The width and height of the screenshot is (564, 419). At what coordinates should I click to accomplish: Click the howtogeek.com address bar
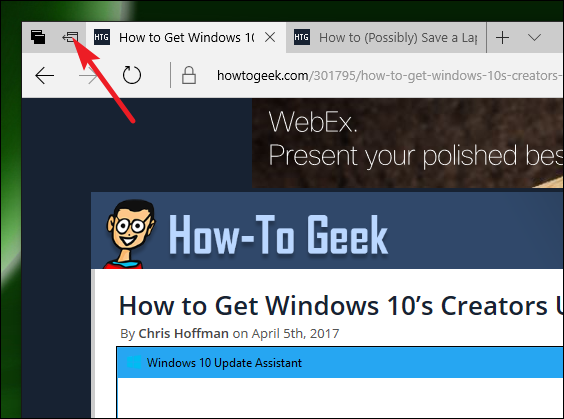click(390, 76)
